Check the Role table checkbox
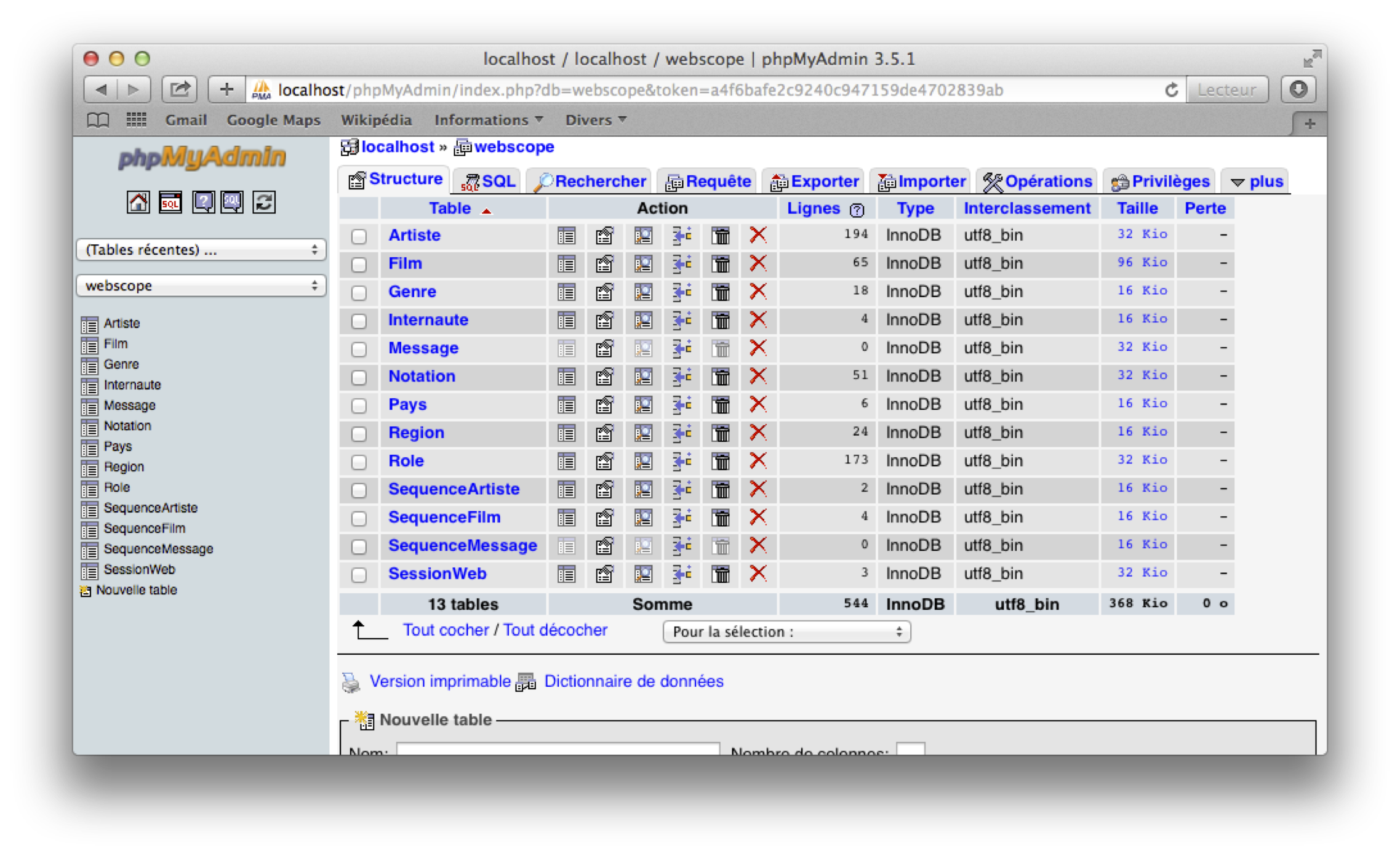This screenshot has height=856, width=1400. [359, 462]
